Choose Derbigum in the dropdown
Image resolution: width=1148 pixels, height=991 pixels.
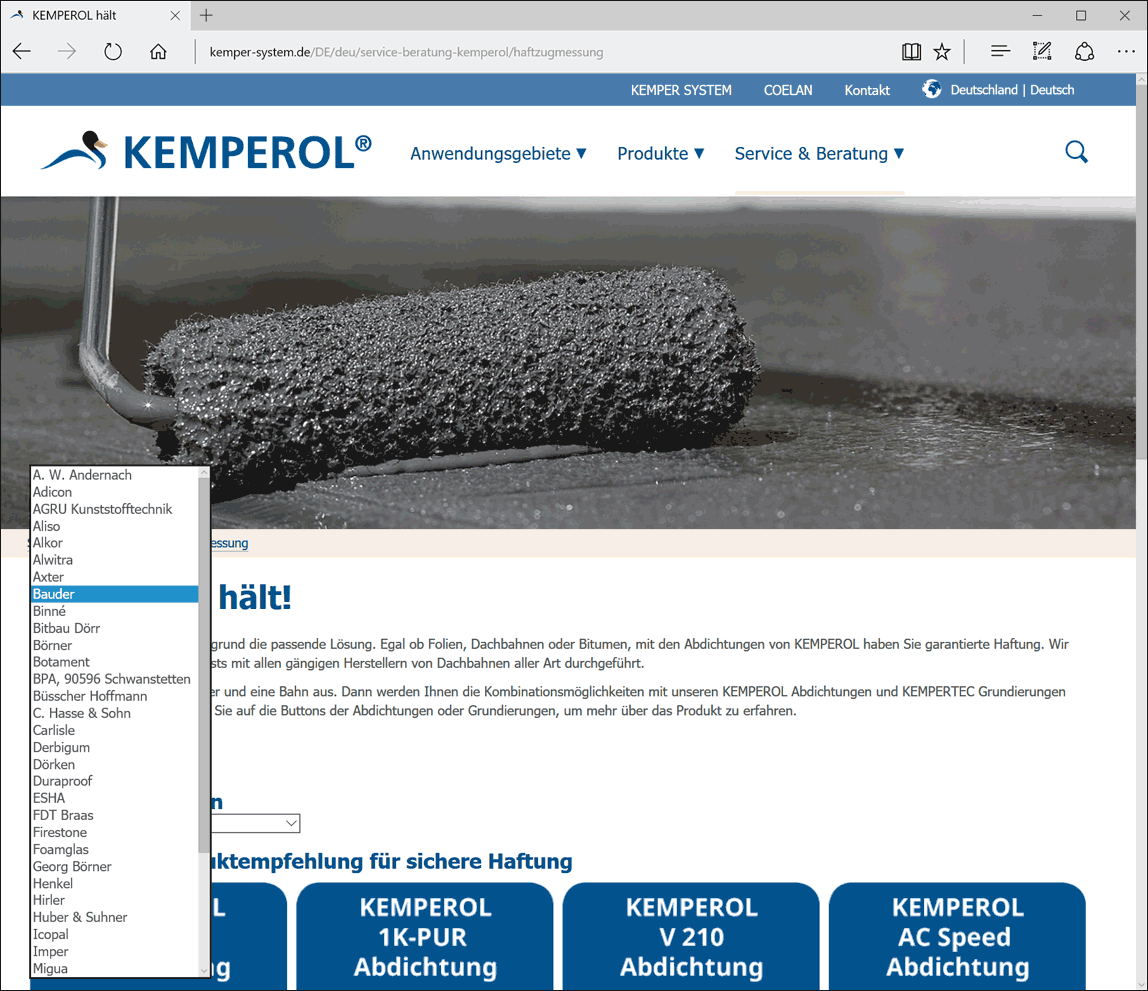click(x=115, y=747)
